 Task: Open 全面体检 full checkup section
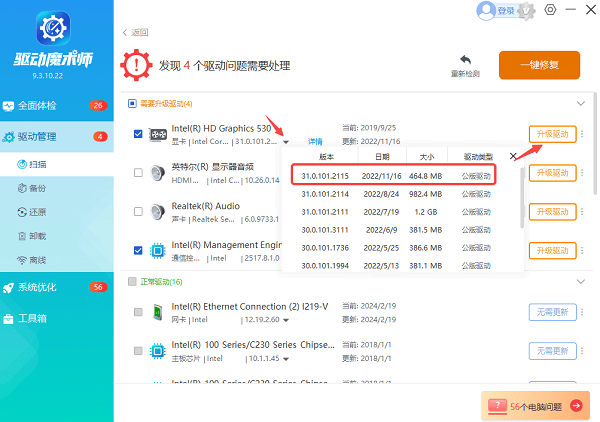[x=57, y=106]
